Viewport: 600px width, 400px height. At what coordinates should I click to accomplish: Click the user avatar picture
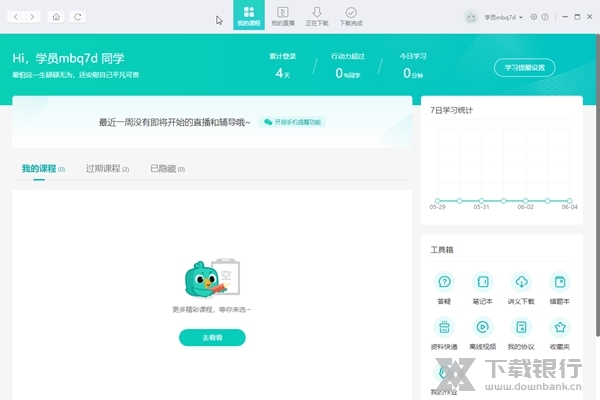471,17
